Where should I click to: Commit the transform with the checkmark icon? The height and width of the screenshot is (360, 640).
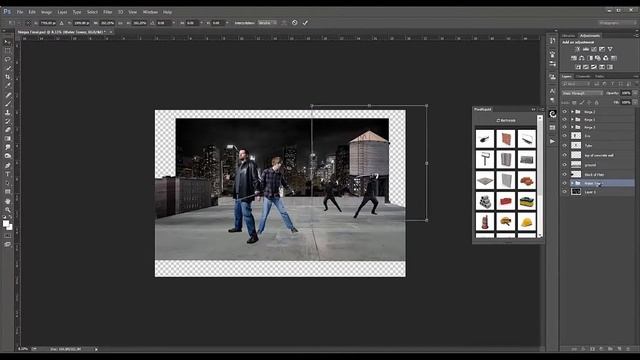pyautogui.click(x=305, y=23)
